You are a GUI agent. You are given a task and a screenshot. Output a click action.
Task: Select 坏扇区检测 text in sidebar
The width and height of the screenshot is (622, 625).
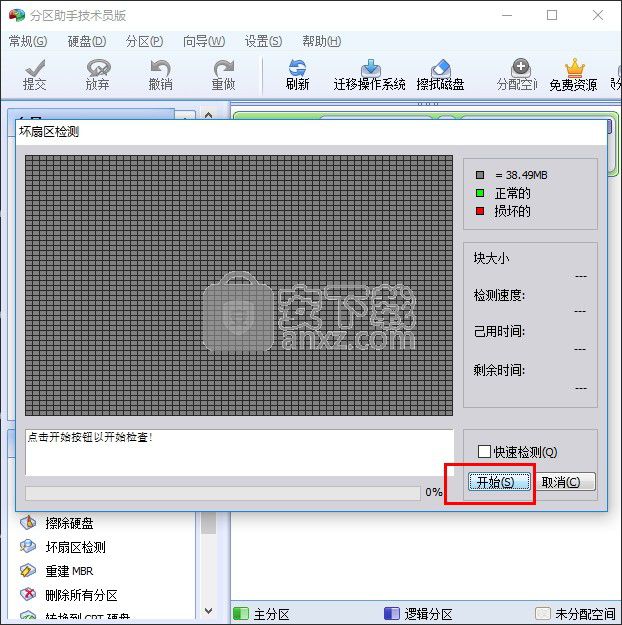[x=75, y=547]
